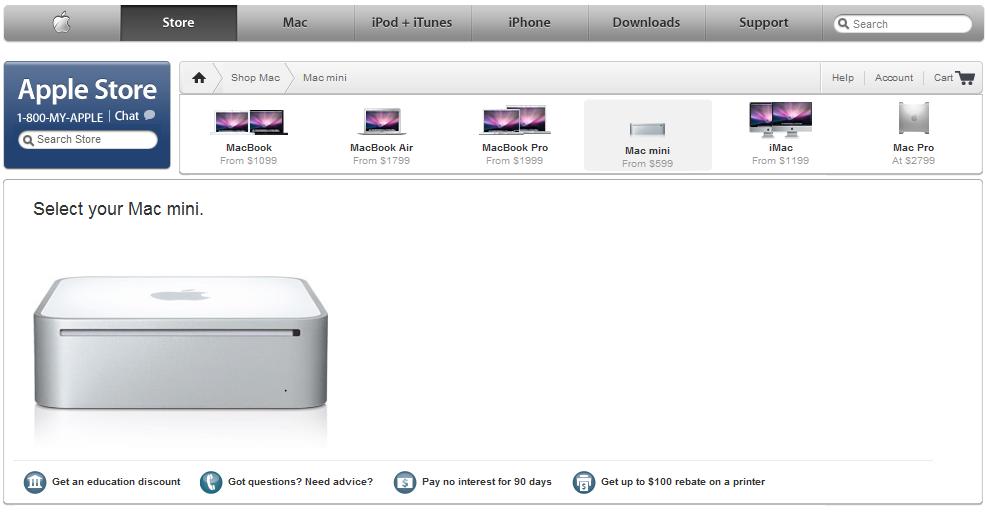Open the Downloads tab

pos(646,23)
